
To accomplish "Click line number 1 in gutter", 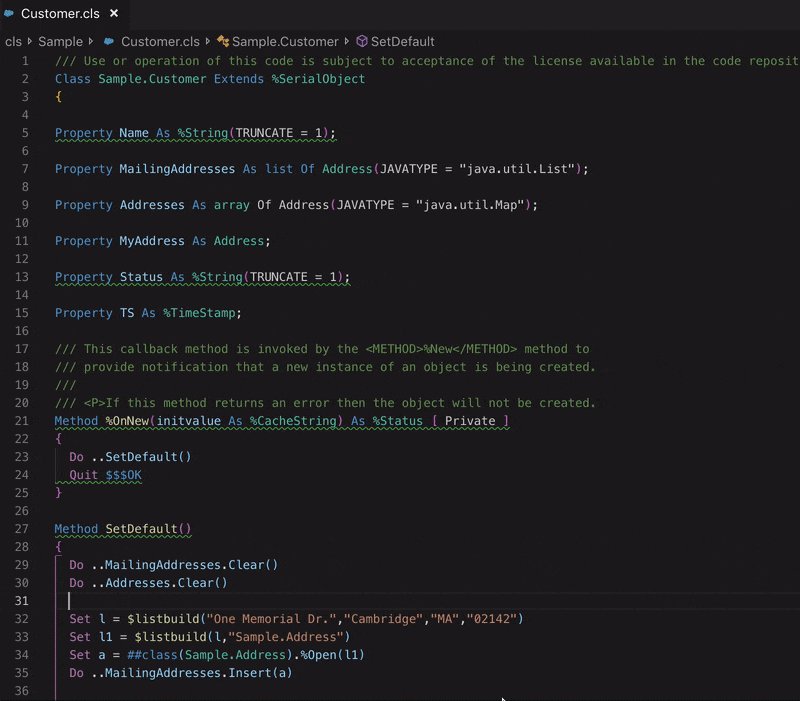I will 25,61.
